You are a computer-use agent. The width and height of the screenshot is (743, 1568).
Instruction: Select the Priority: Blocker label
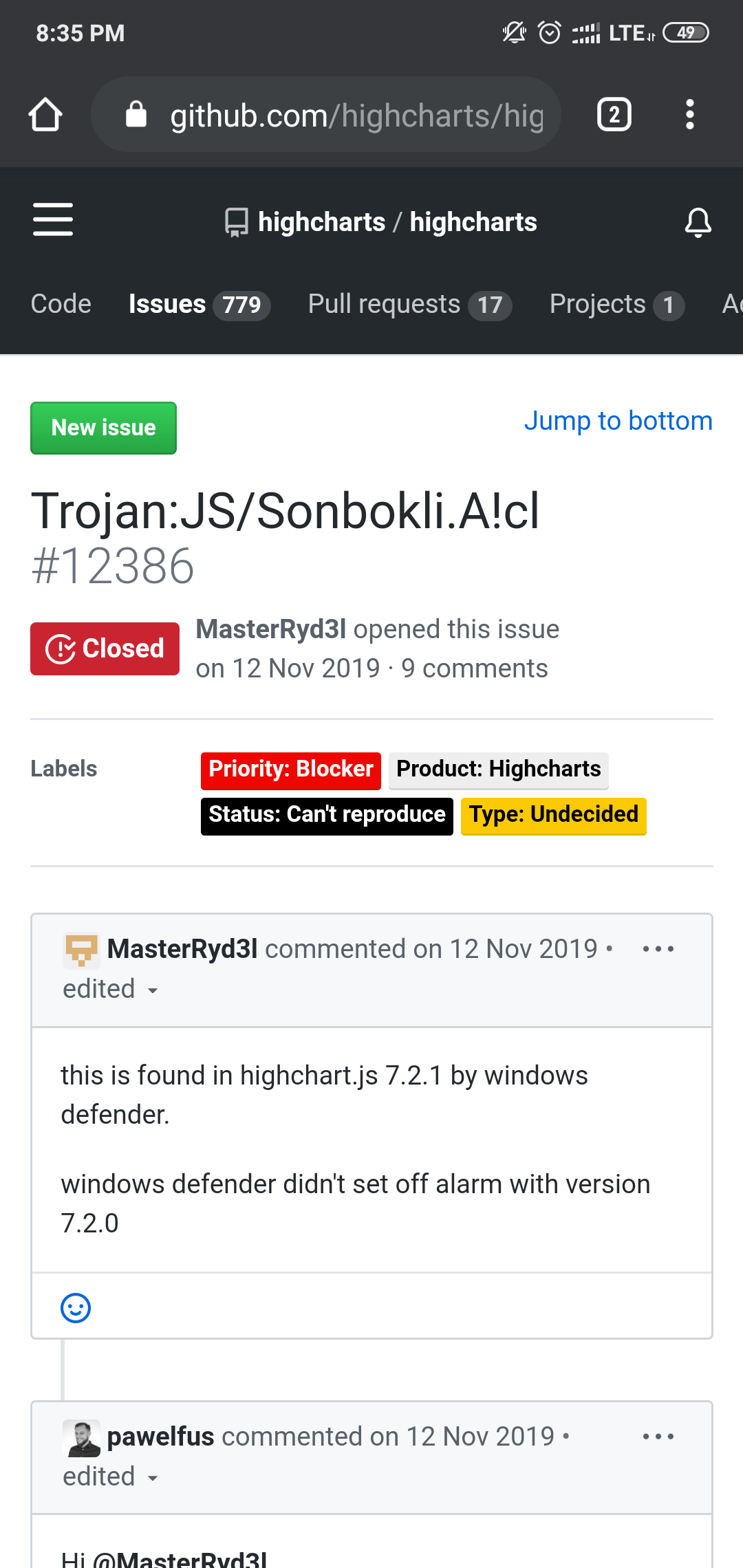290,770
